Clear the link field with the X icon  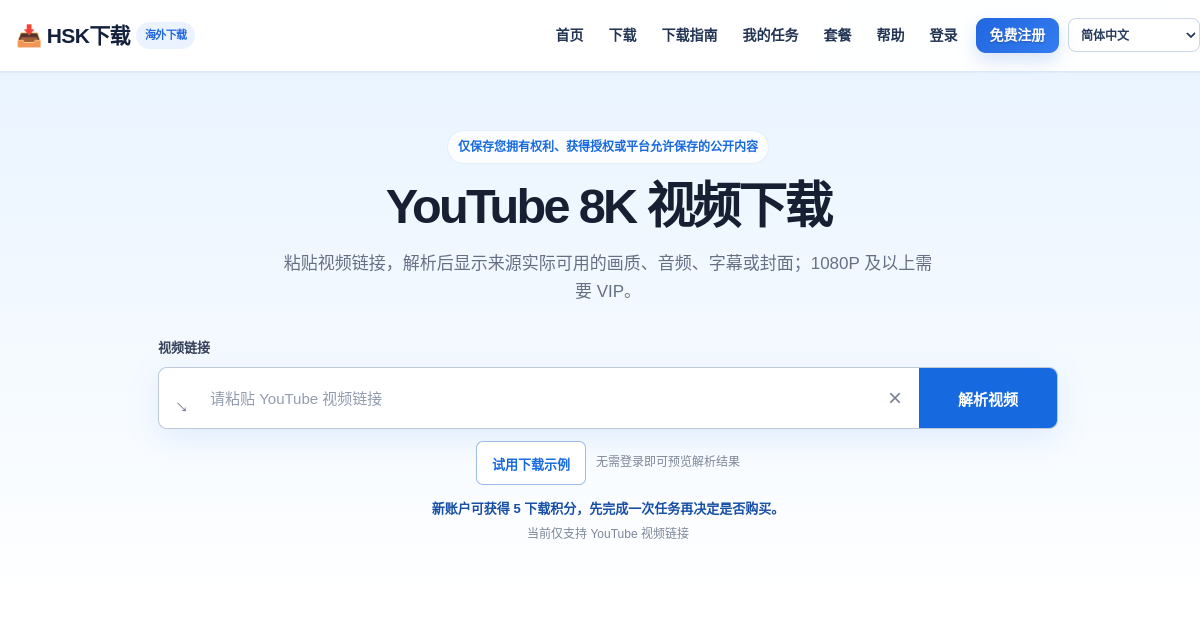tap(895, 398)
